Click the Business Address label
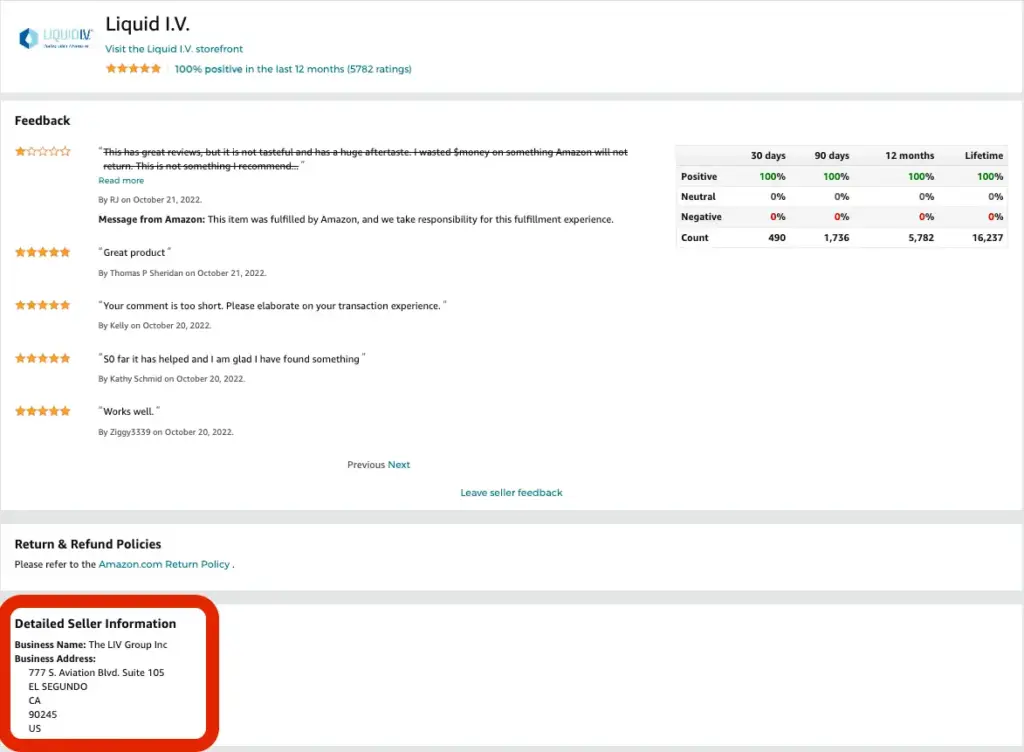 click(55, 659)
